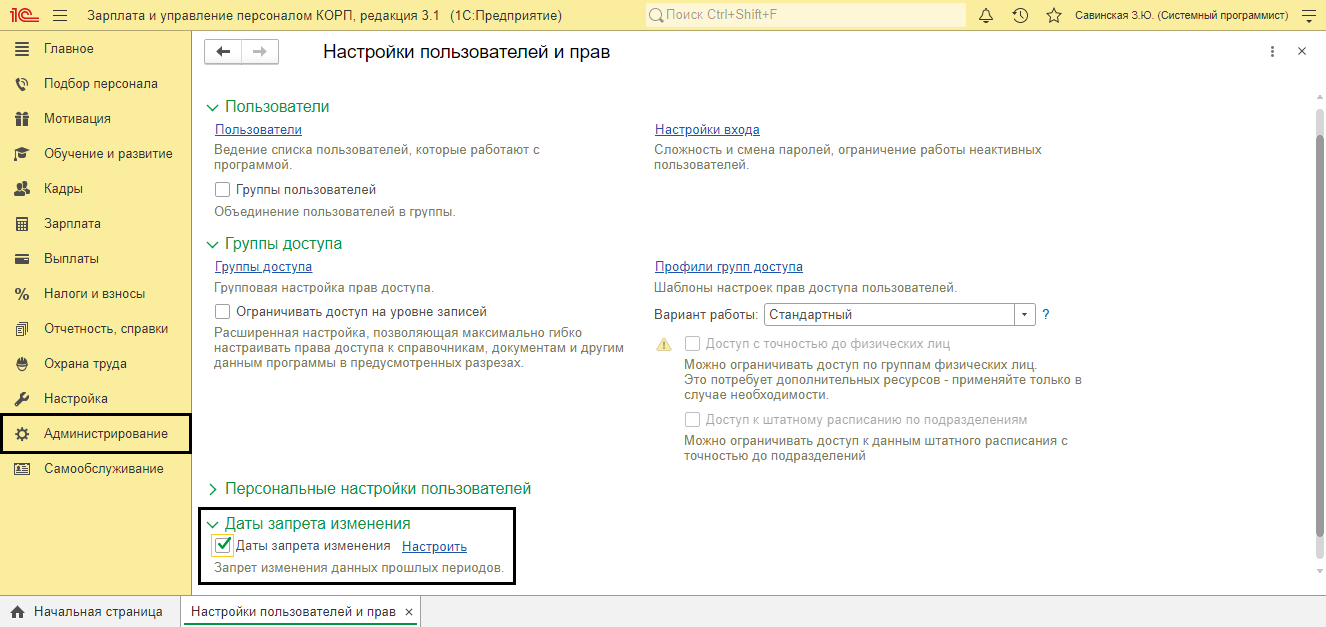Select Настройки пользователей и прав tab
Image resolution: width=1326 pixels, height=627 pixels.
pyautogui.click(x=293, y=612)
